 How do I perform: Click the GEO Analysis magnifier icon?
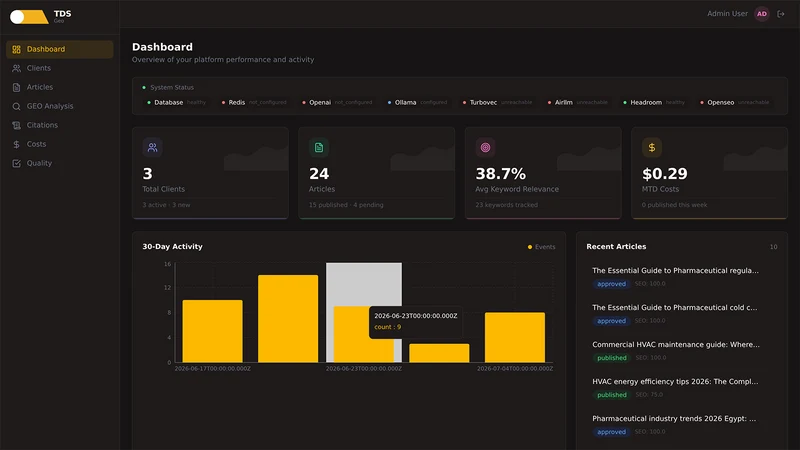pos(16,106)
